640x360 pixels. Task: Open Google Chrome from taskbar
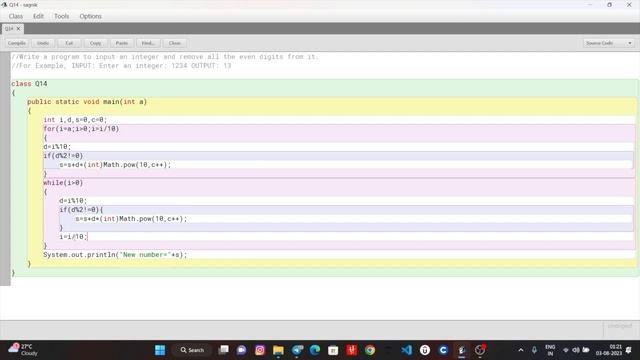click(x=370, y=350)
